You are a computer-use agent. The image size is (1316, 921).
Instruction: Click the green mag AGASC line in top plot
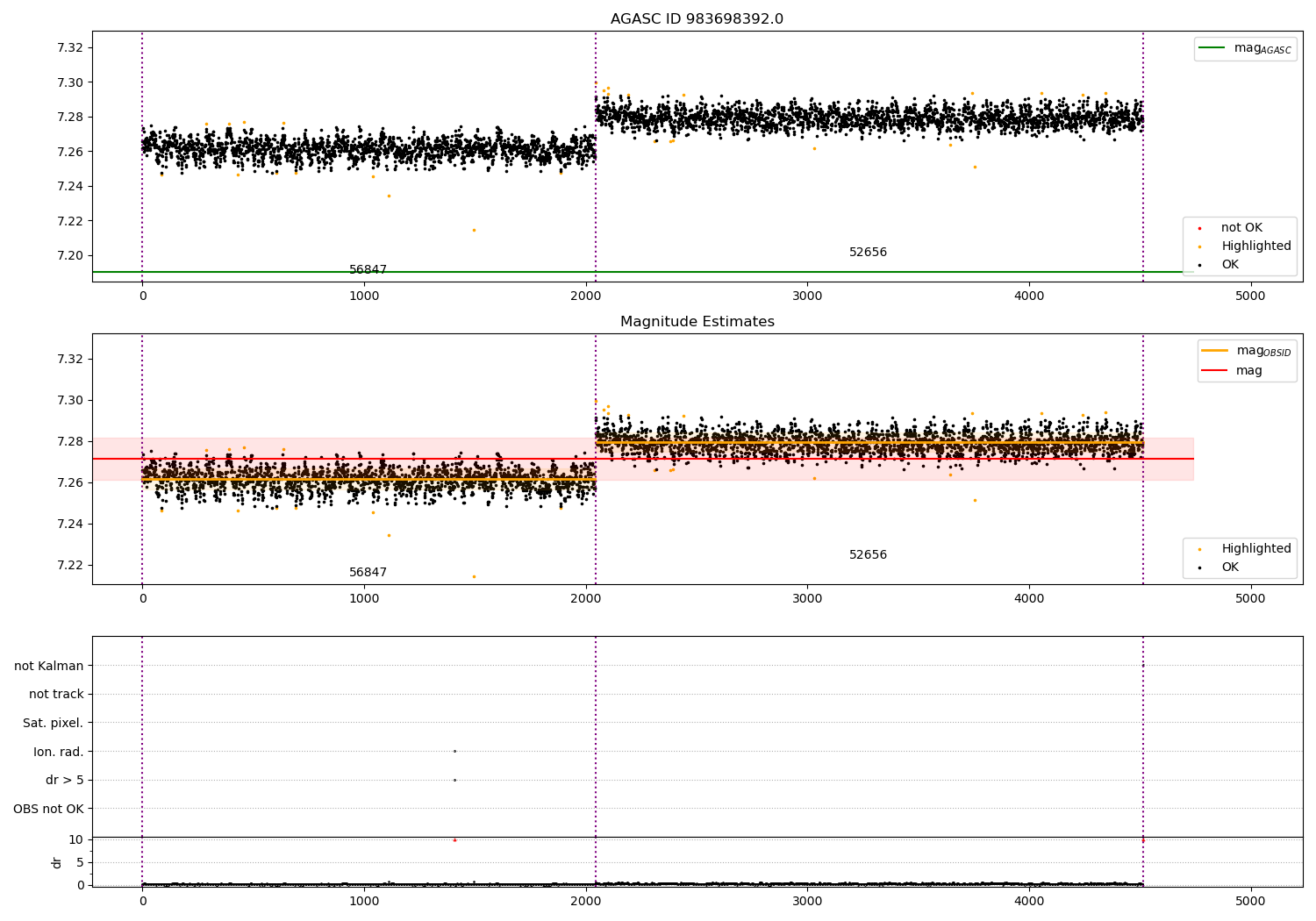[x=643, y=272]
